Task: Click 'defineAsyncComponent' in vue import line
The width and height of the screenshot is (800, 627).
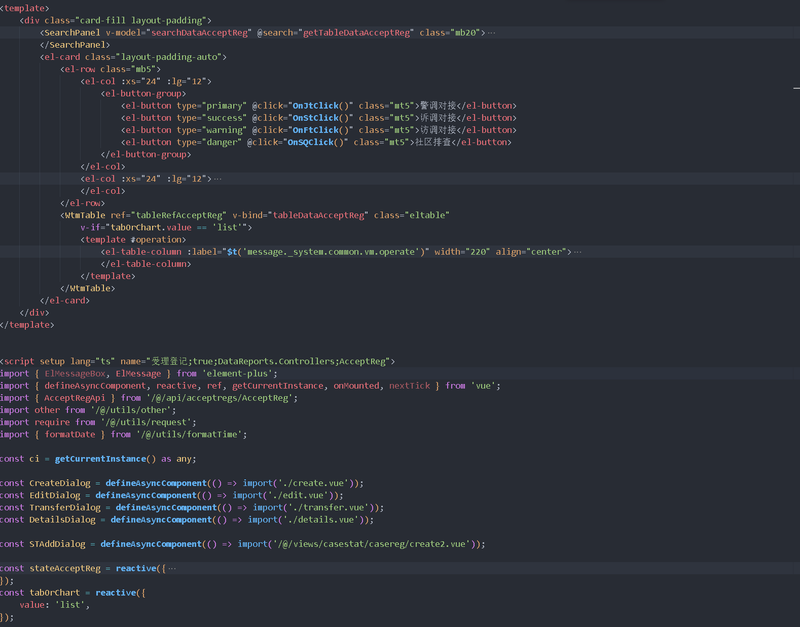Action: coord(95,386)
